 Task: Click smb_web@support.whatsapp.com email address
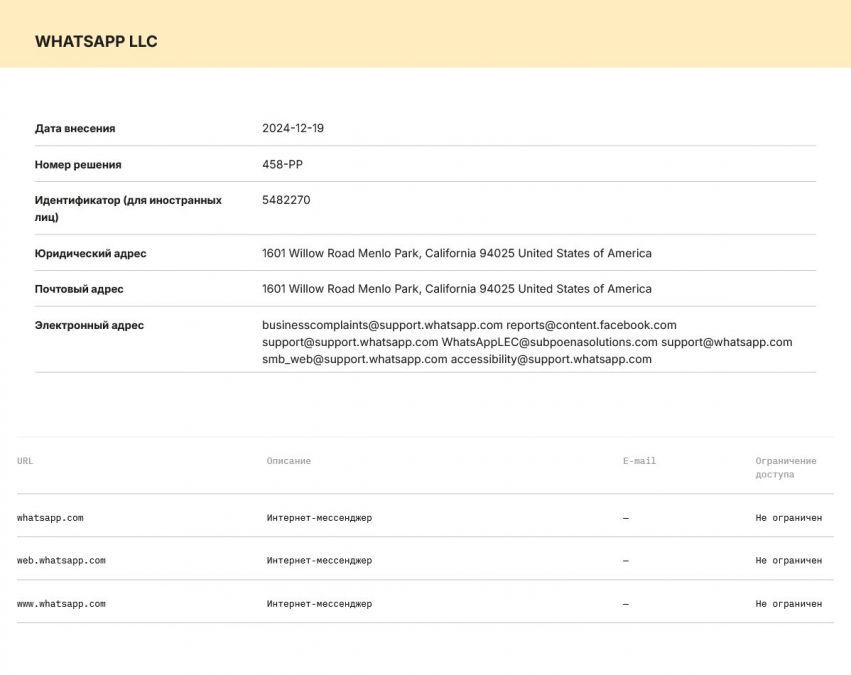(x=354, y=359)
